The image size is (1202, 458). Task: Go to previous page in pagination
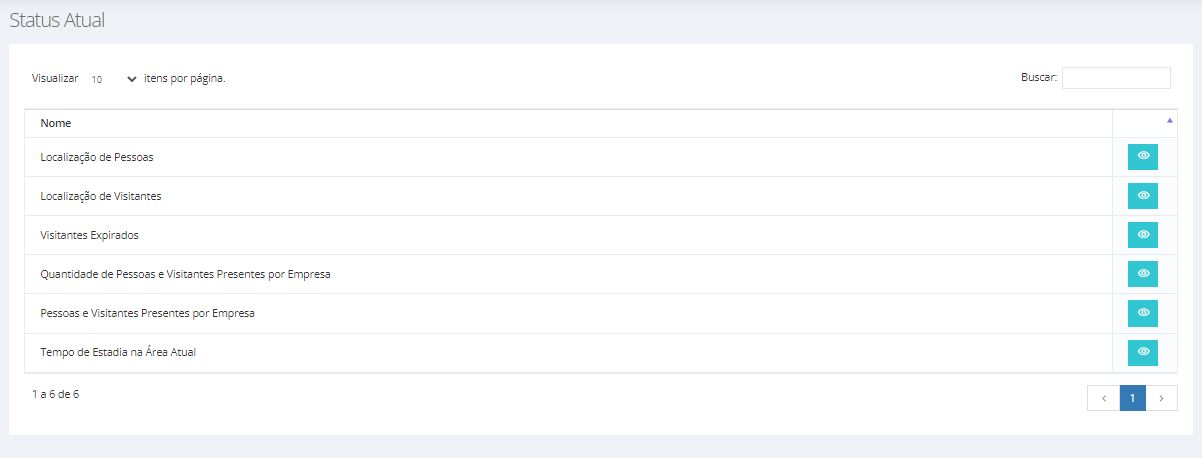1103,398
